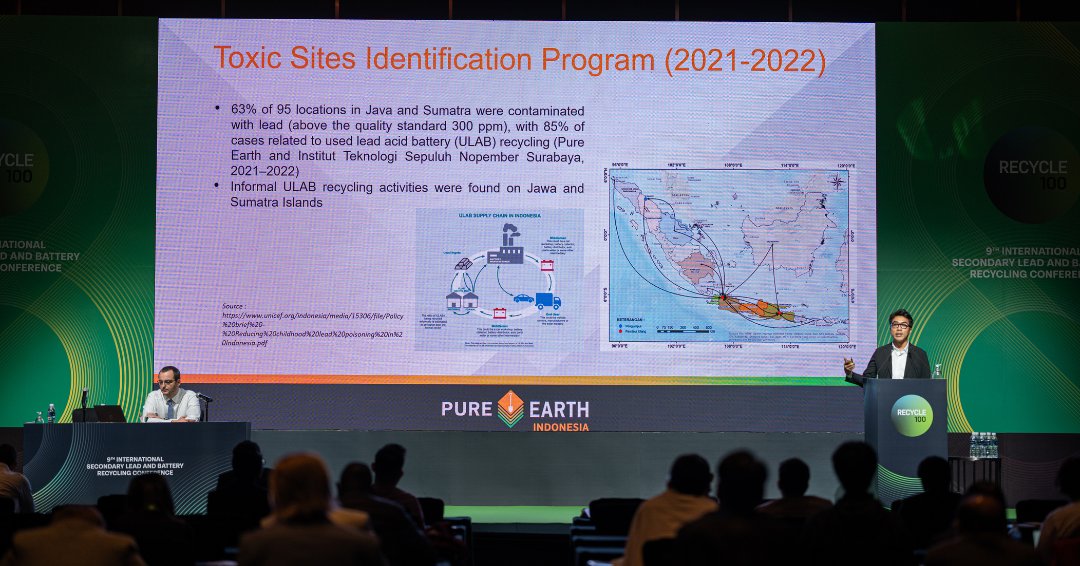Click the "9TH INTERNATIONAL" text on the right wall

pos(1032,251)
